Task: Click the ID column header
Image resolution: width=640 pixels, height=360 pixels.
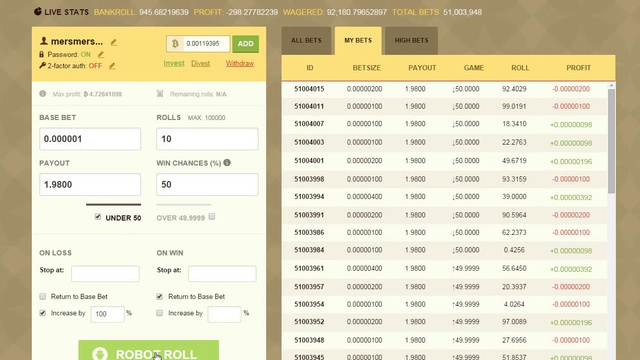Action: 310,68
